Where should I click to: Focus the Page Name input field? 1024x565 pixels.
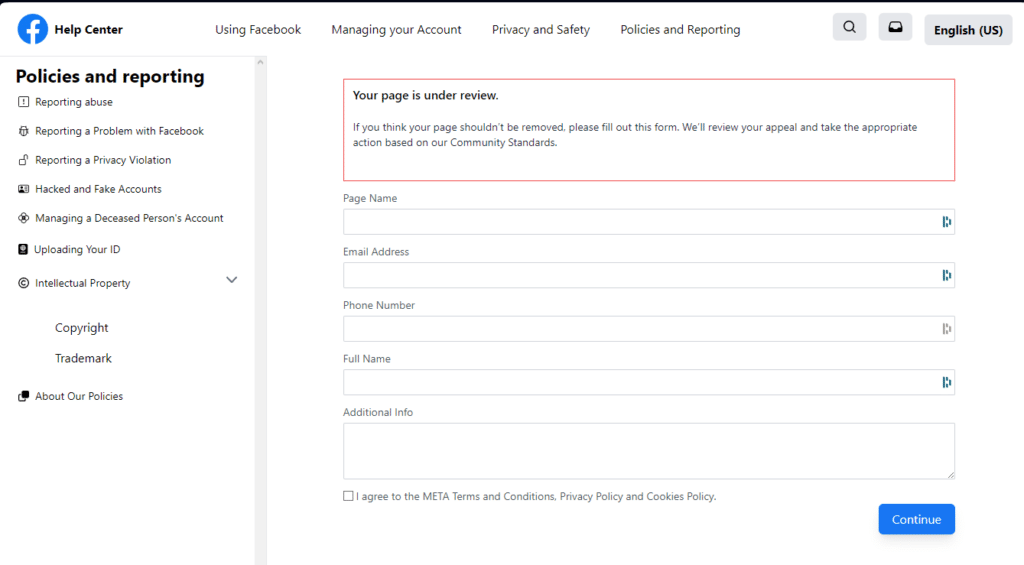[648, 222]
